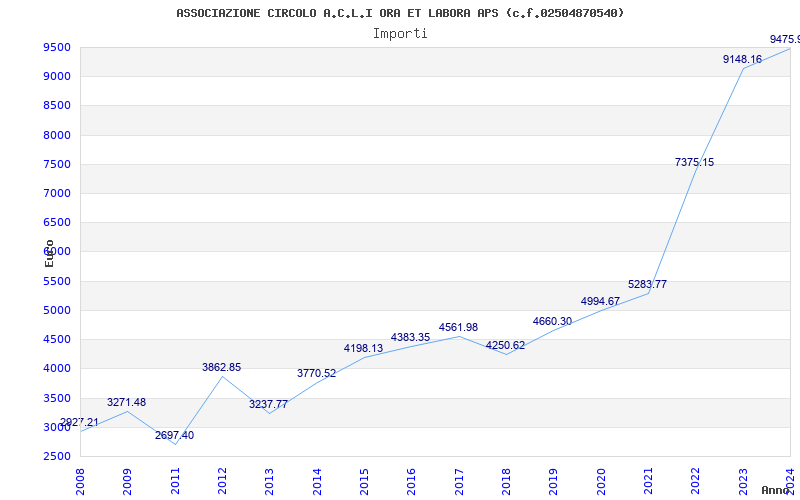
Task: Click x-axis year 2018
Action: coord(506,482)
